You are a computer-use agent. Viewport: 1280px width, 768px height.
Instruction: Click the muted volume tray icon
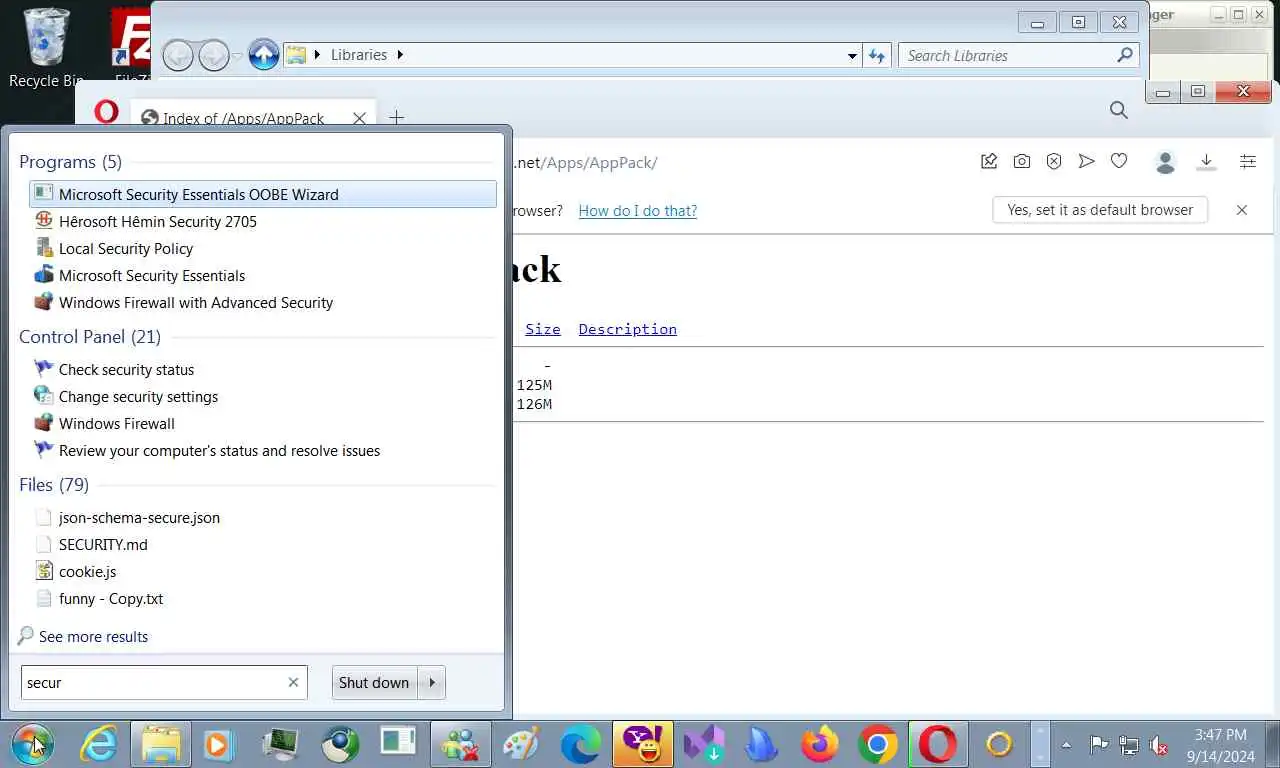[x=1160, y=745]
